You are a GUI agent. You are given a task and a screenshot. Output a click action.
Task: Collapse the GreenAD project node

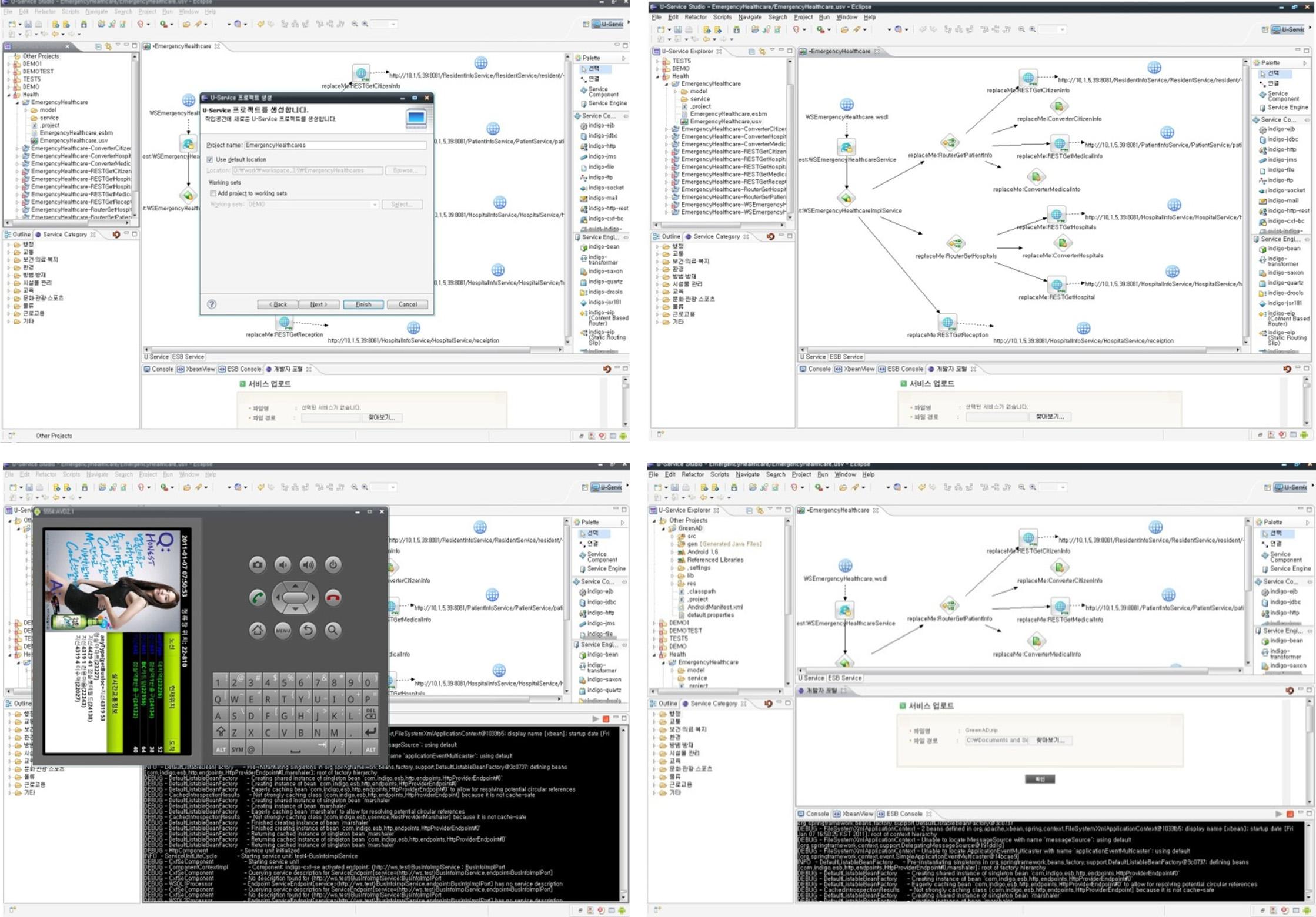click(x=663, y=528)
